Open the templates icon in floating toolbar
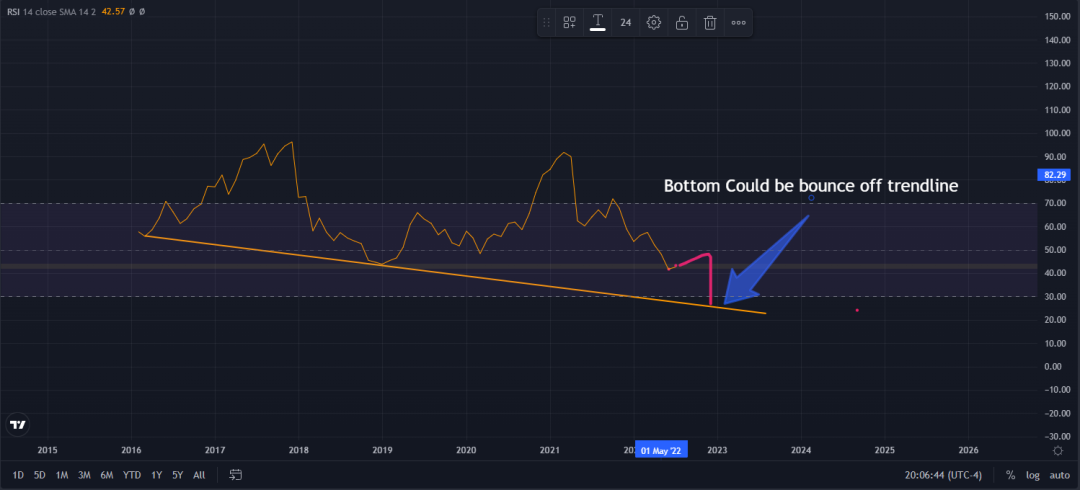This screenshot has width=1080, height=490. 570,23
